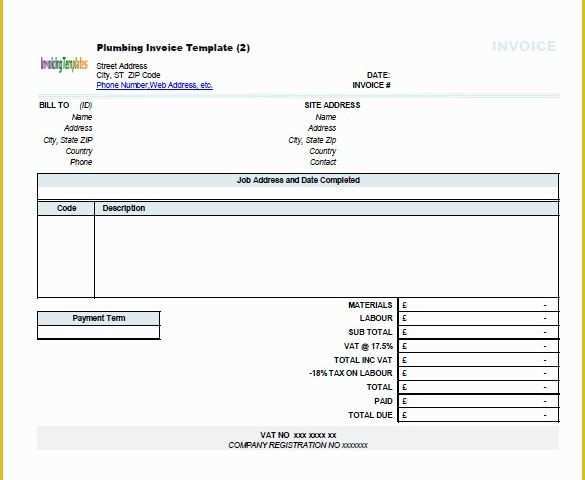Screen dimensions: 585x480
Task: Click the Site Address City, State Zip label
Action: tap(312, 140)
